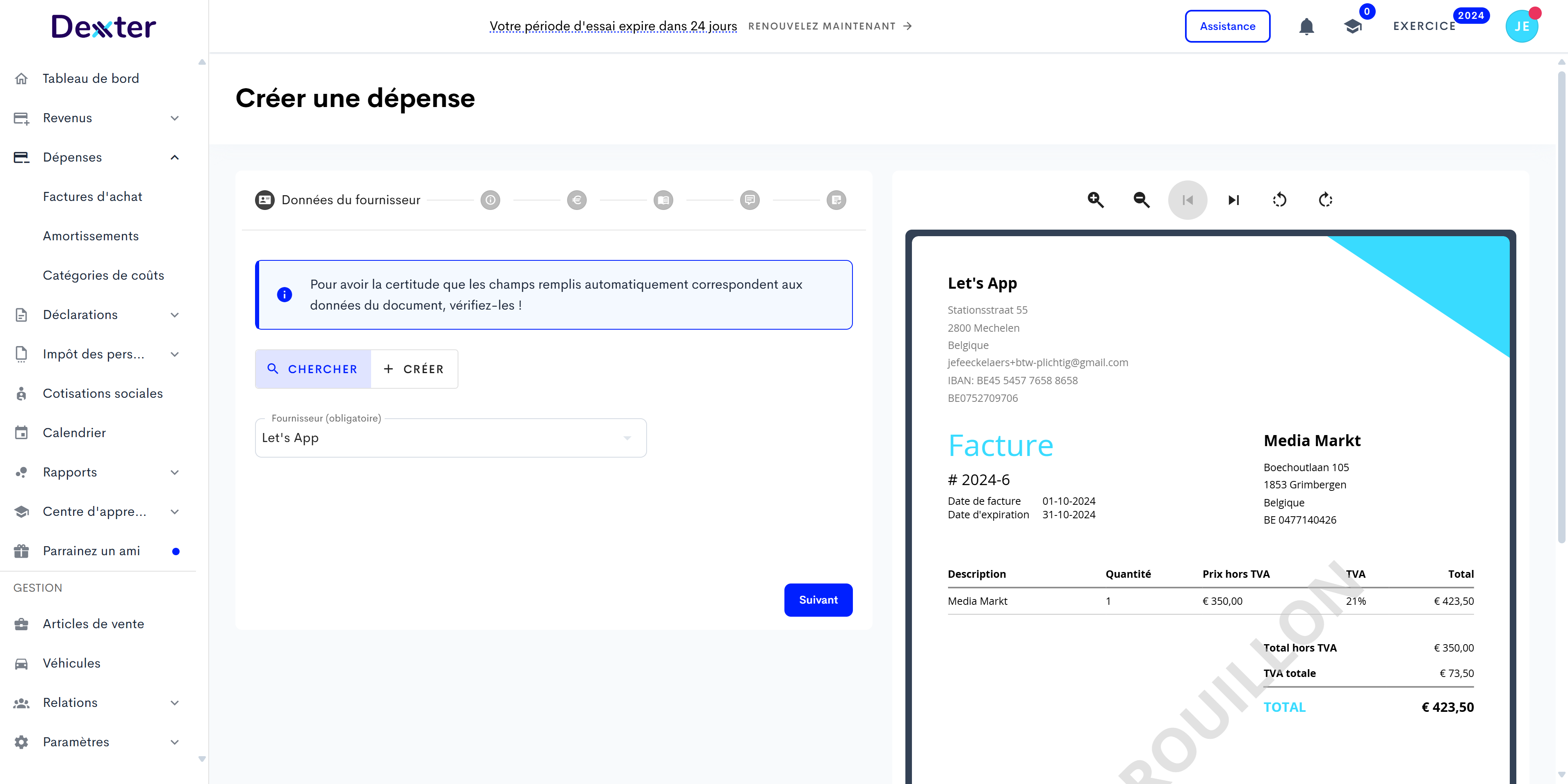
Task: Open the learning center graduation cap icon
Action: (1352, 26)
